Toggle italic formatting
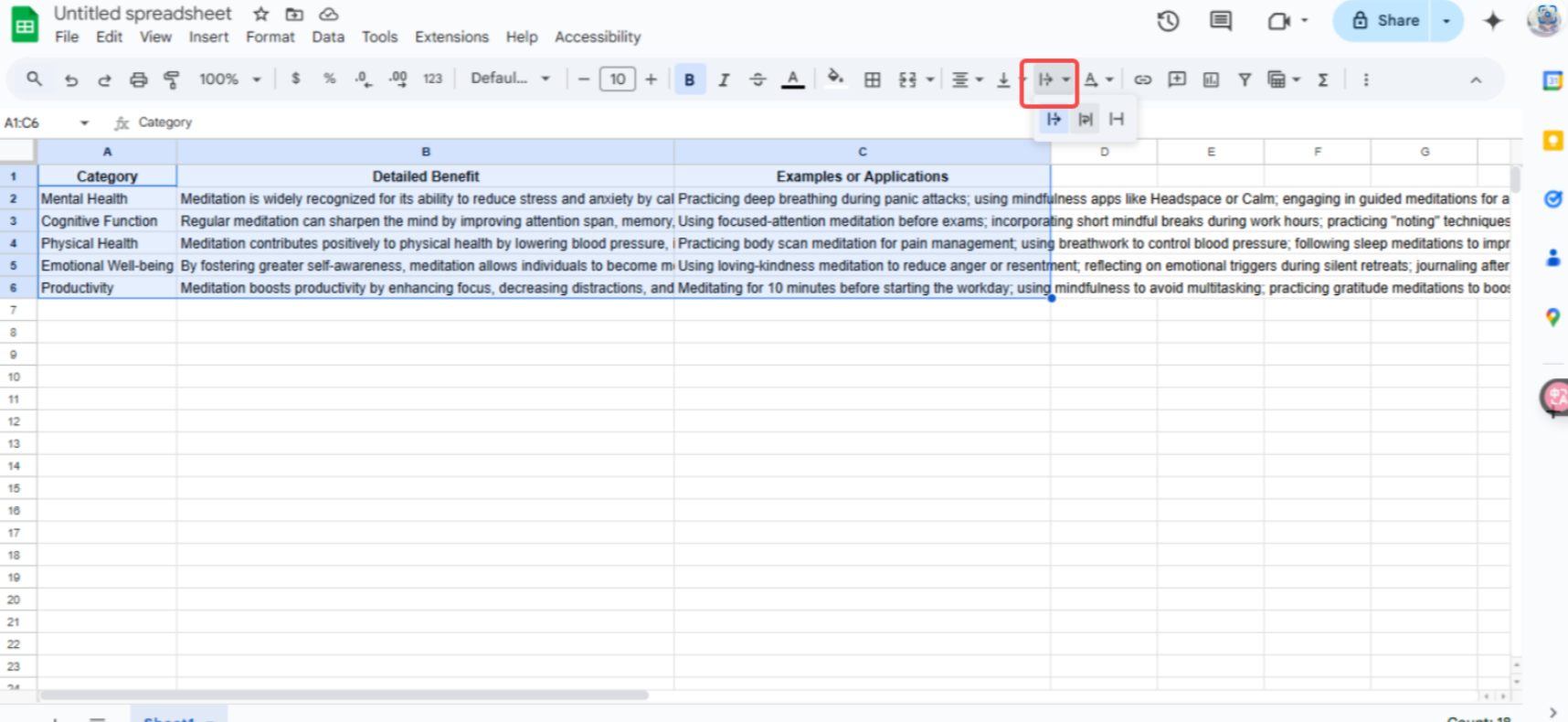The image size is (1568, 722). [x=723, y=80]
